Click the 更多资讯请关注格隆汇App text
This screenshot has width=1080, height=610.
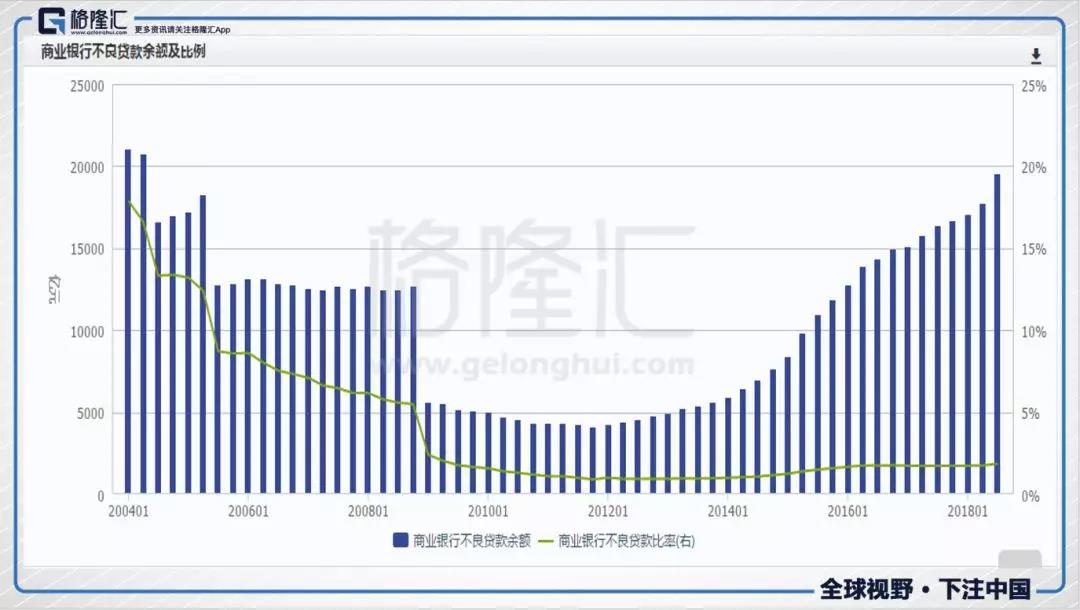pyautogui.click(x=182, y=30)
